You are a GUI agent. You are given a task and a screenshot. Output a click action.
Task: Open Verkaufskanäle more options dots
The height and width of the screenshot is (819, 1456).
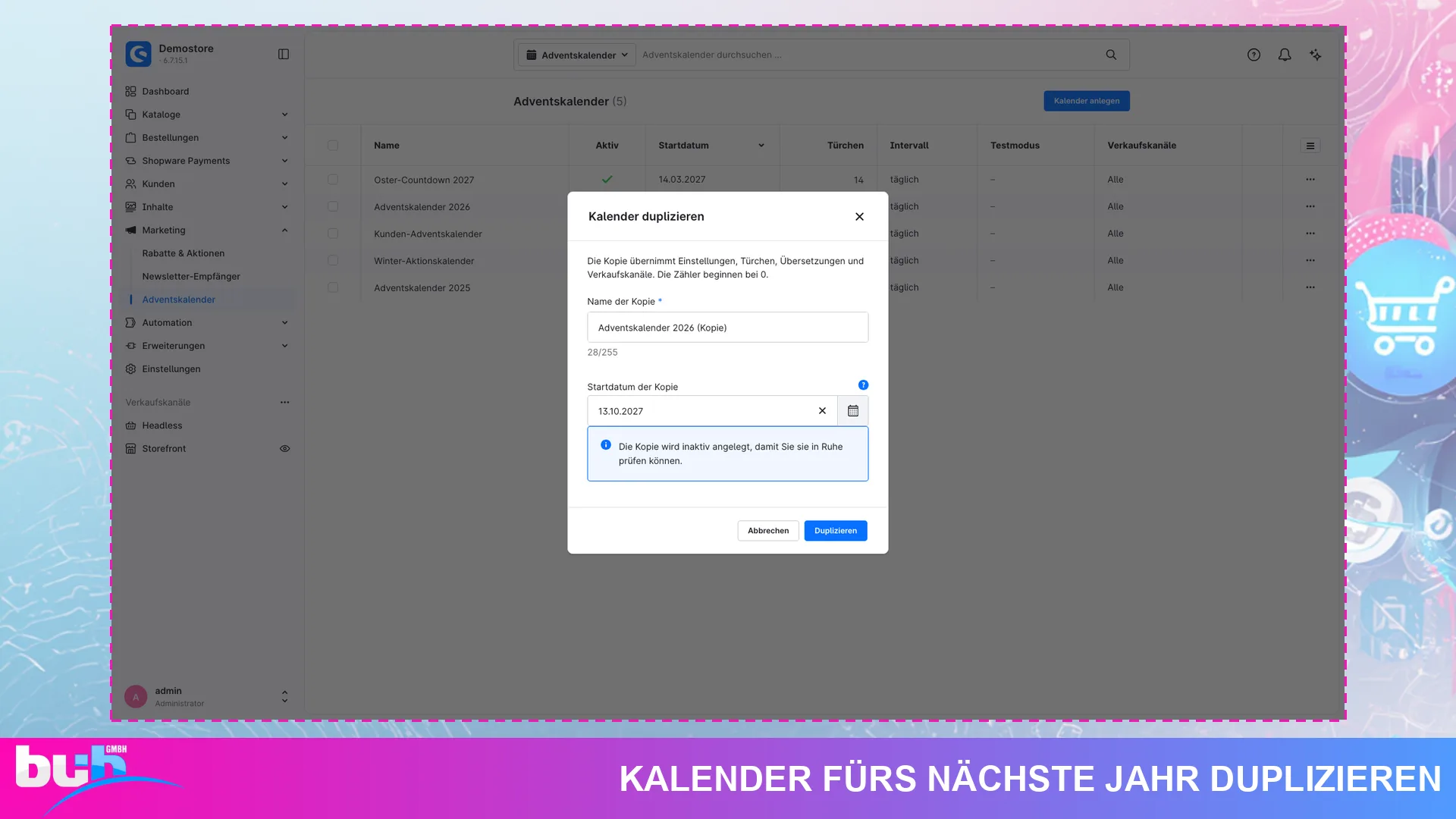click(x=284, y=403)
